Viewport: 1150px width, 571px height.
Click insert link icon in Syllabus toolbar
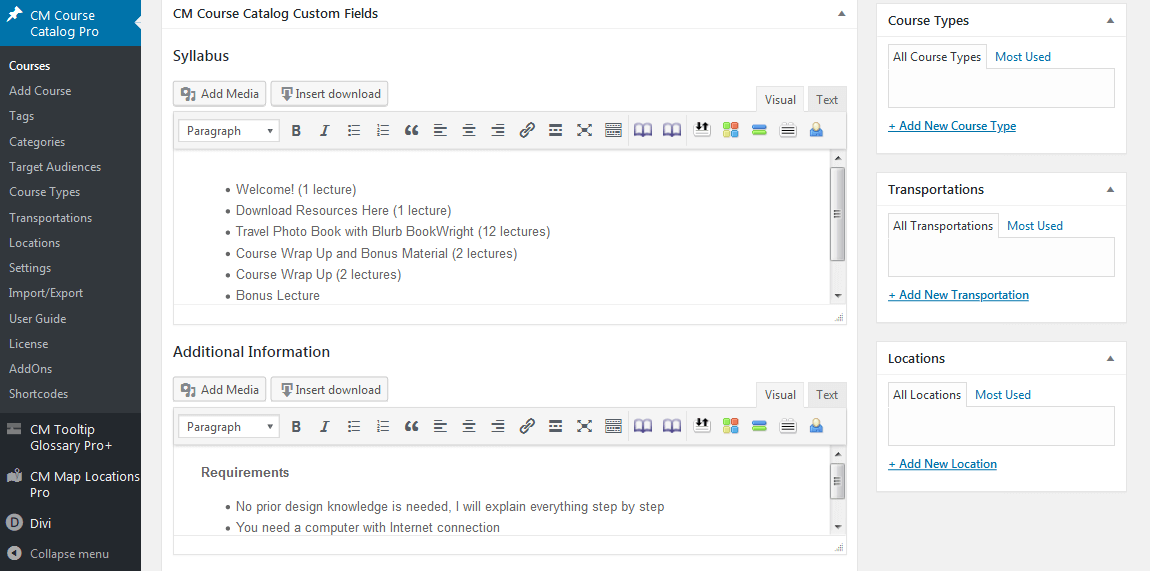coord(527,131)
